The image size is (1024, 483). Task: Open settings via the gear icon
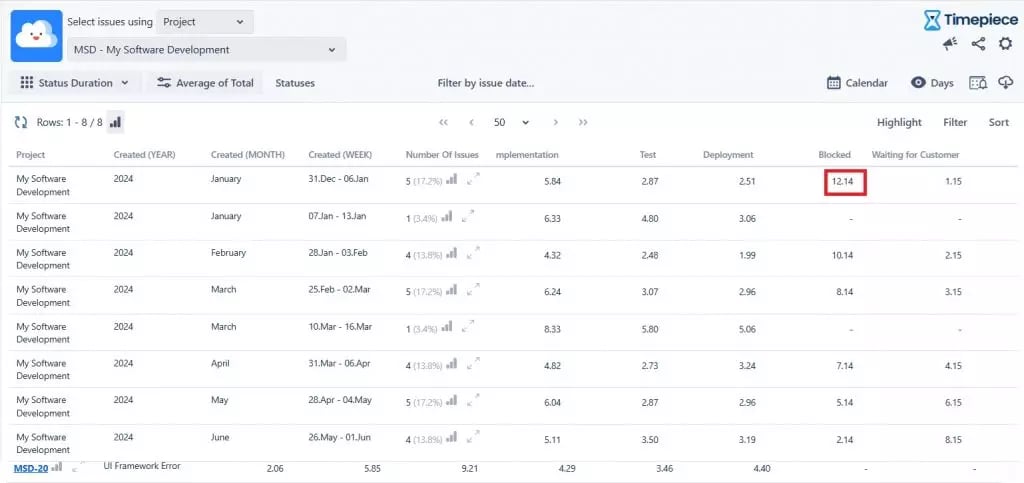tap(1005, 44)
